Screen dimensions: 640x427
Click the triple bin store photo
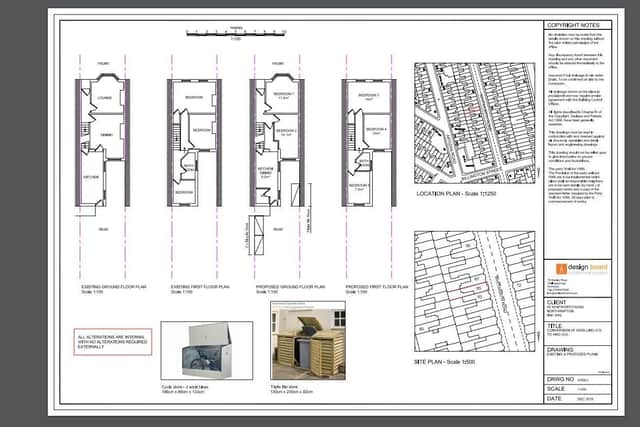coord(308,341)
